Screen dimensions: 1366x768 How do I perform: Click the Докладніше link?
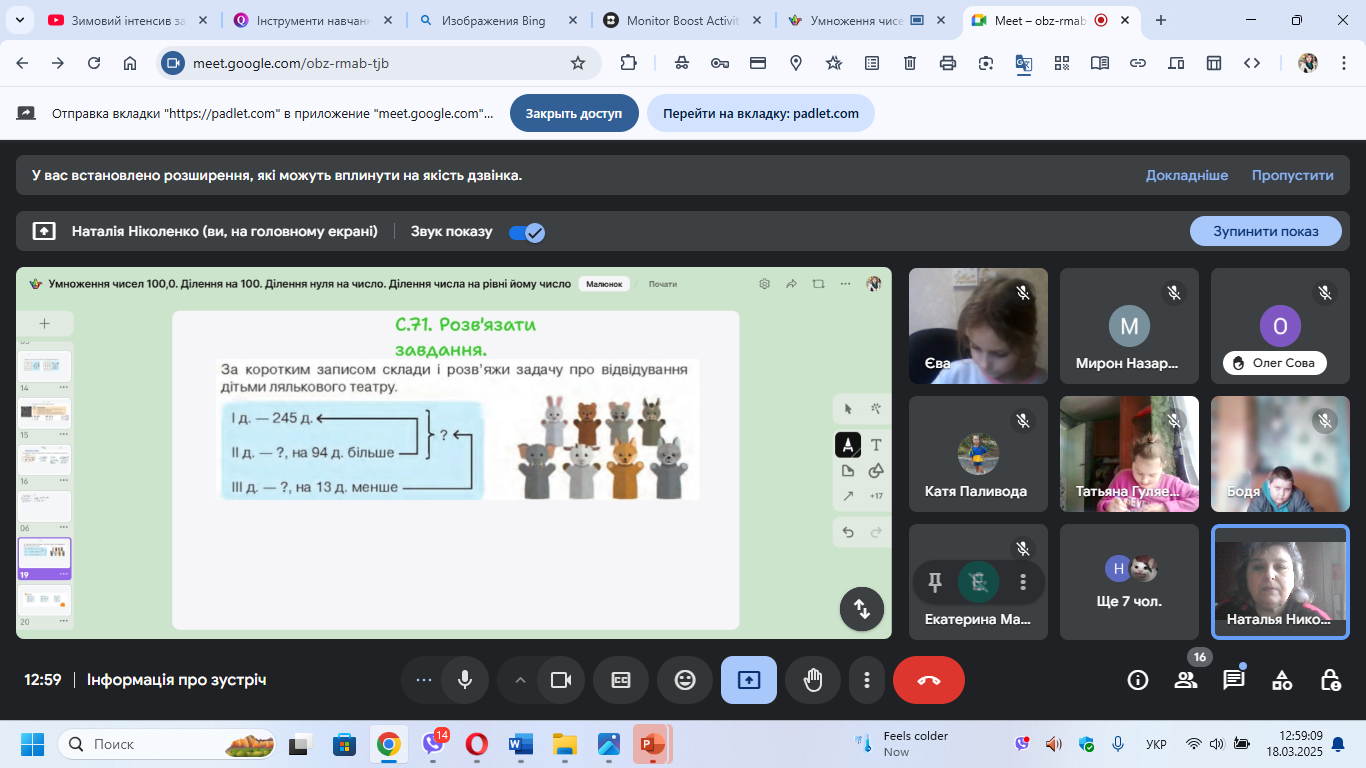point(1187,175)
